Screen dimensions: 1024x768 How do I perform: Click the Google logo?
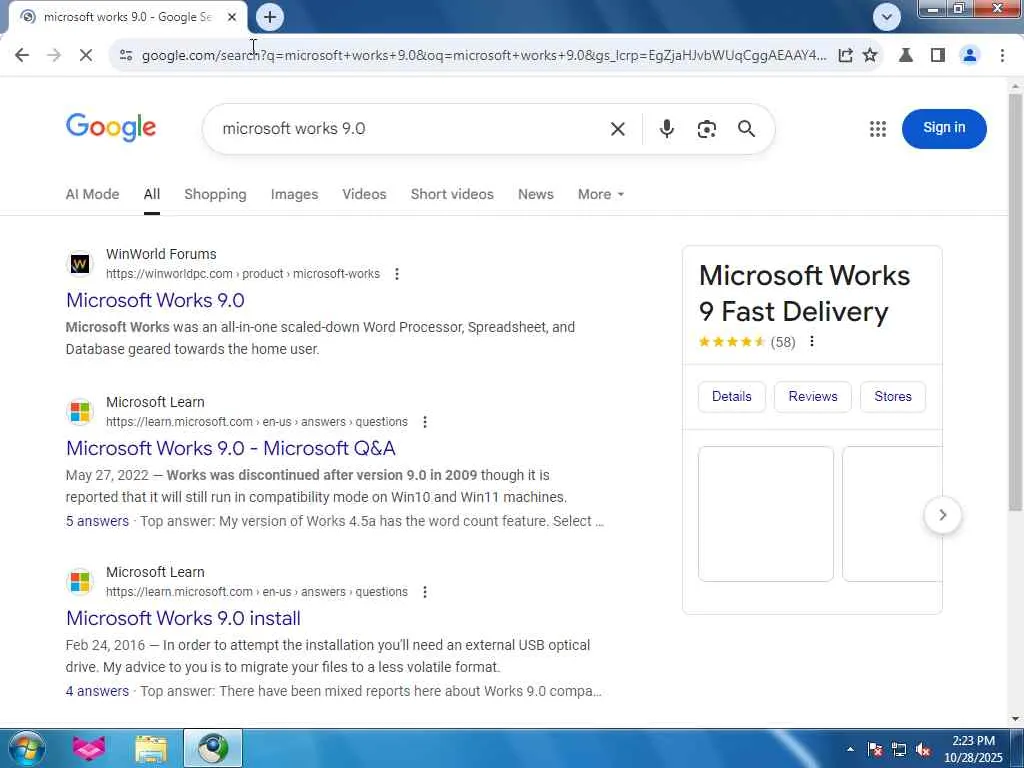point(111,127)
